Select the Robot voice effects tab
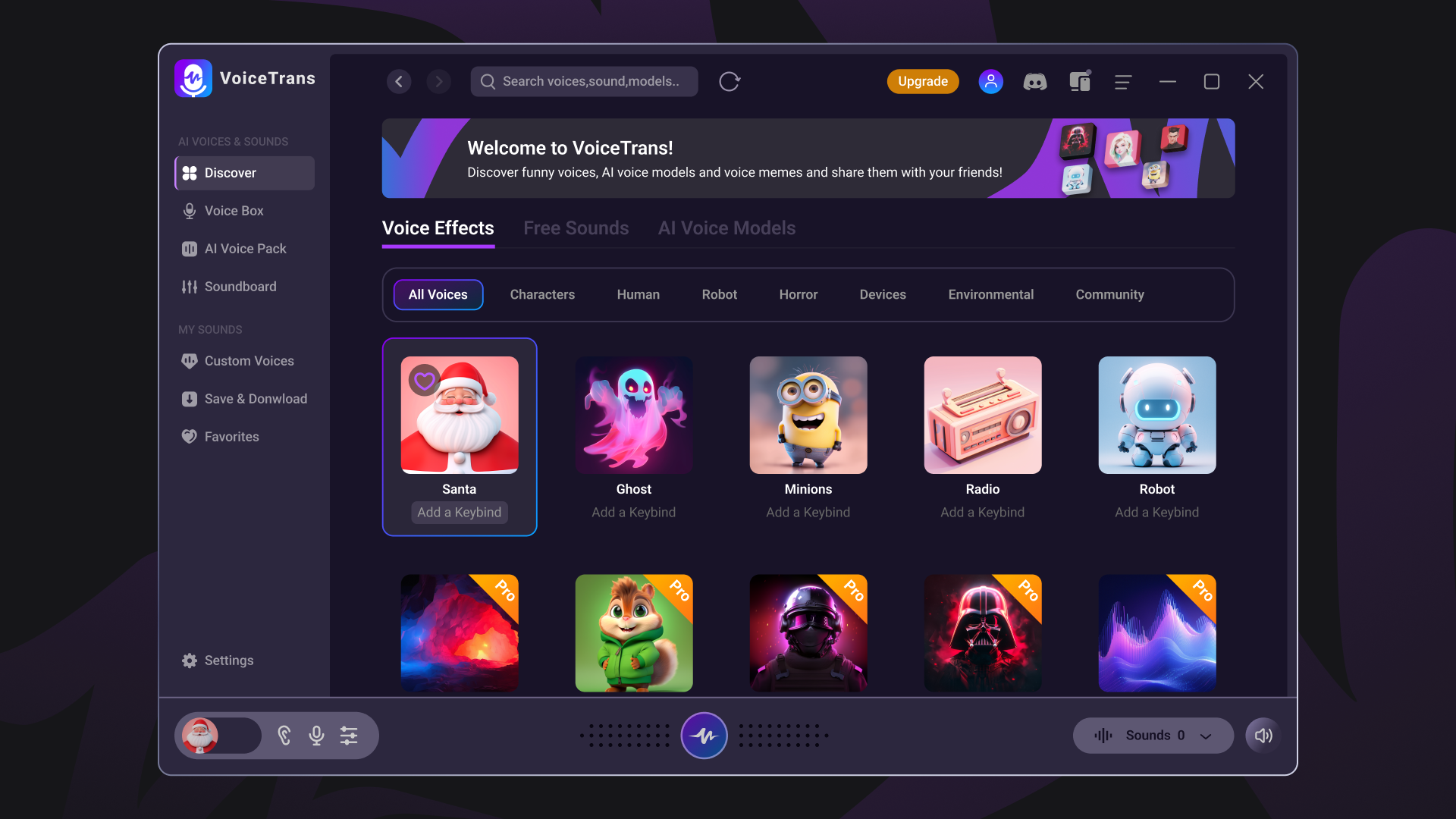 [720, 294]
